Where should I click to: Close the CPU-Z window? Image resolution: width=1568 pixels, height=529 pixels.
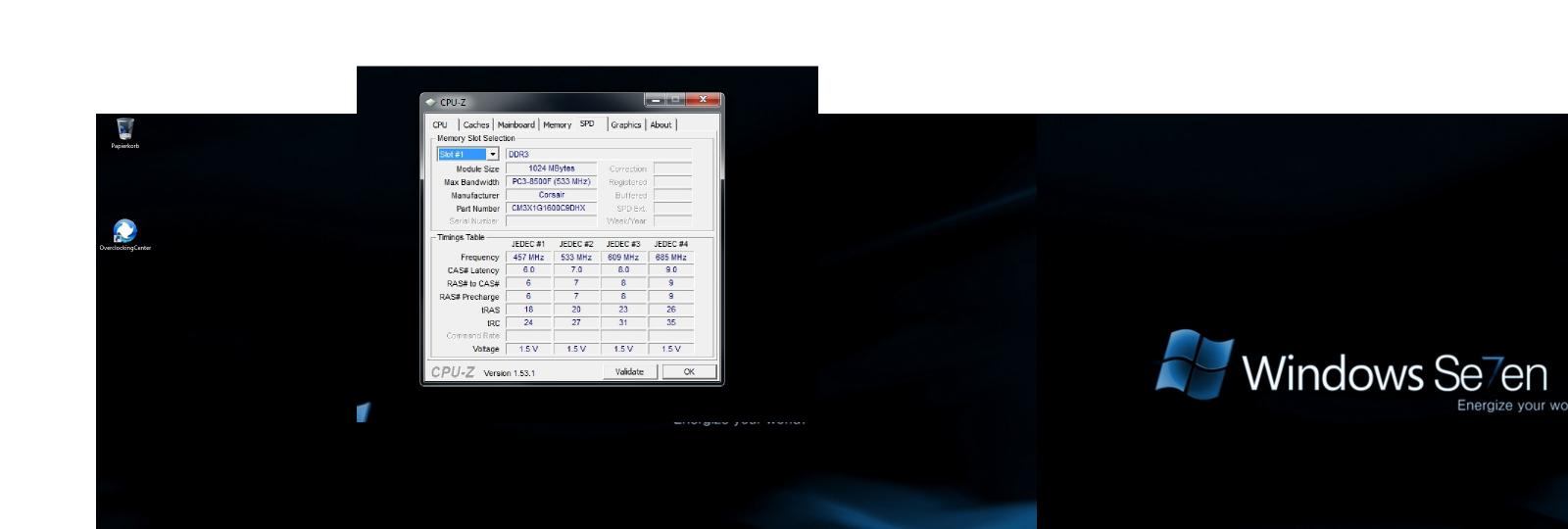pos(703,99)
